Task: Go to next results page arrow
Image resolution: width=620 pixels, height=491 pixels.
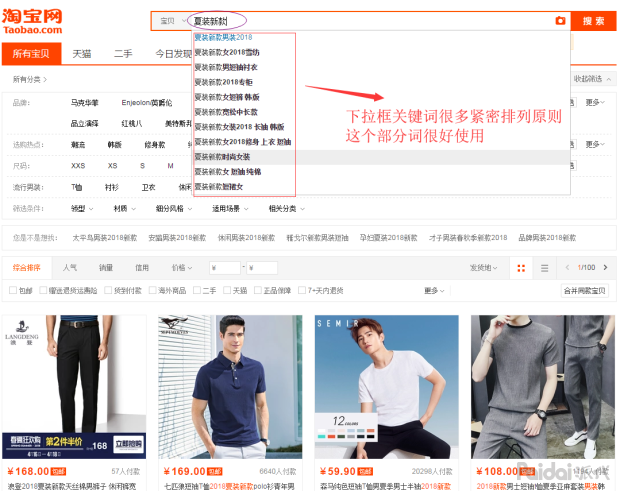Action: click(605, 268)
